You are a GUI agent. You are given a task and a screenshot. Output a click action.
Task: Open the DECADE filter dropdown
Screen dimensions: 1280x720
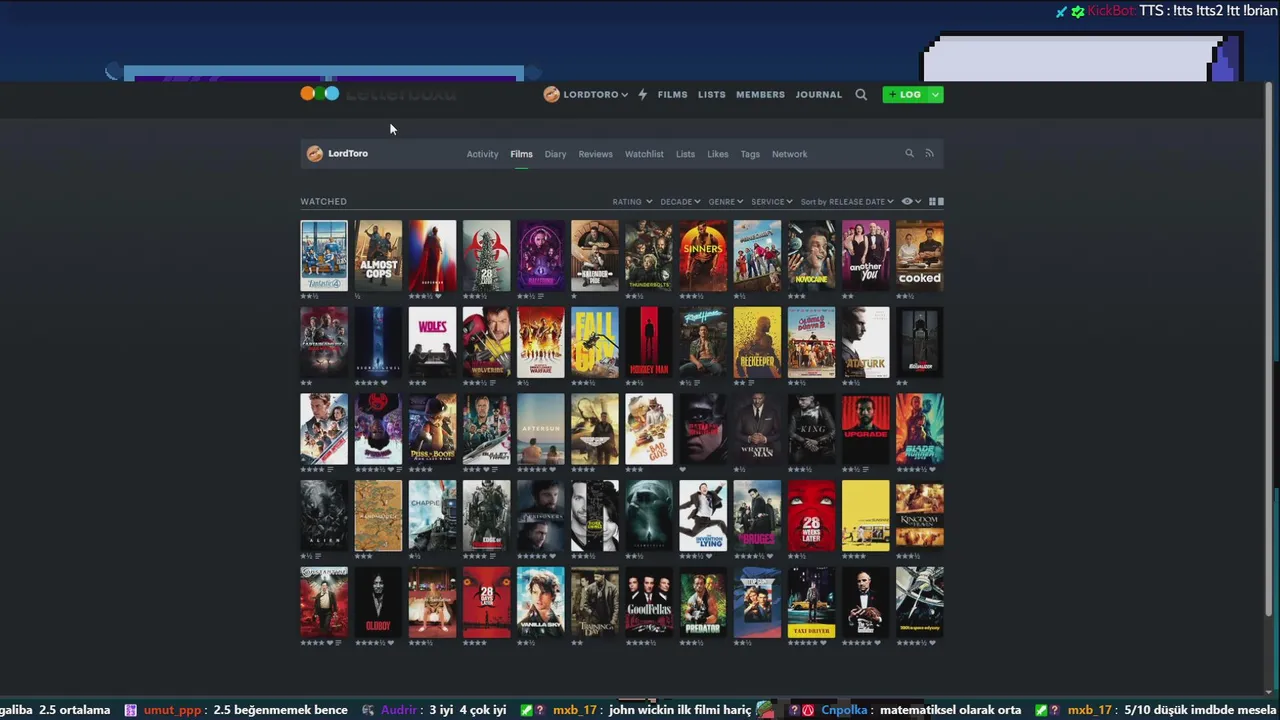coord(680,202)
